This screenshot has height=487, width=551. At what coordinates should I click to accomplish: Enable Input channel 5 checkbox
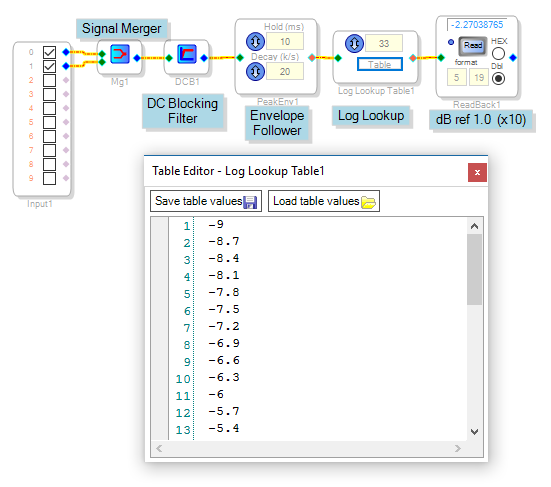pyautogui.click(x=49, y=122)
